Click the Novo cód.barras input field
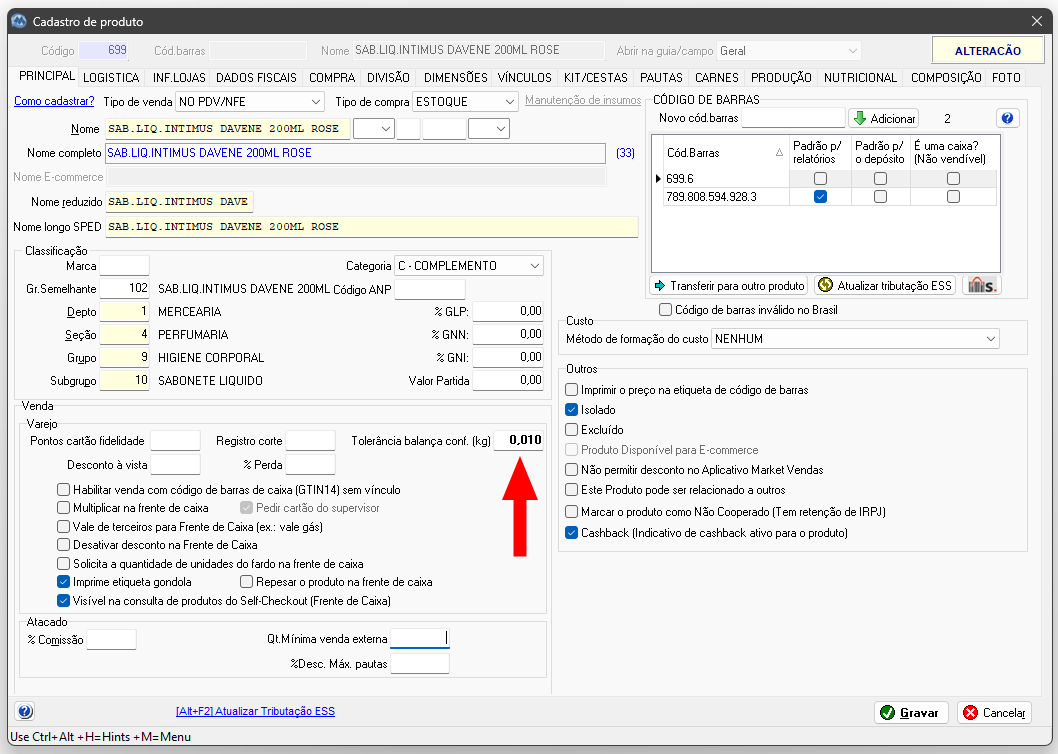1058x754 pixels. 794,118
